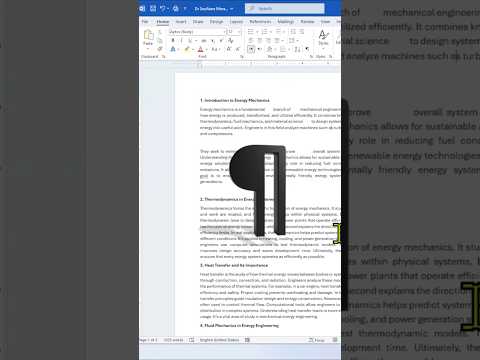Apply bullet list formatting
This screenshot has width=480, height=360.
pos(251,32)
